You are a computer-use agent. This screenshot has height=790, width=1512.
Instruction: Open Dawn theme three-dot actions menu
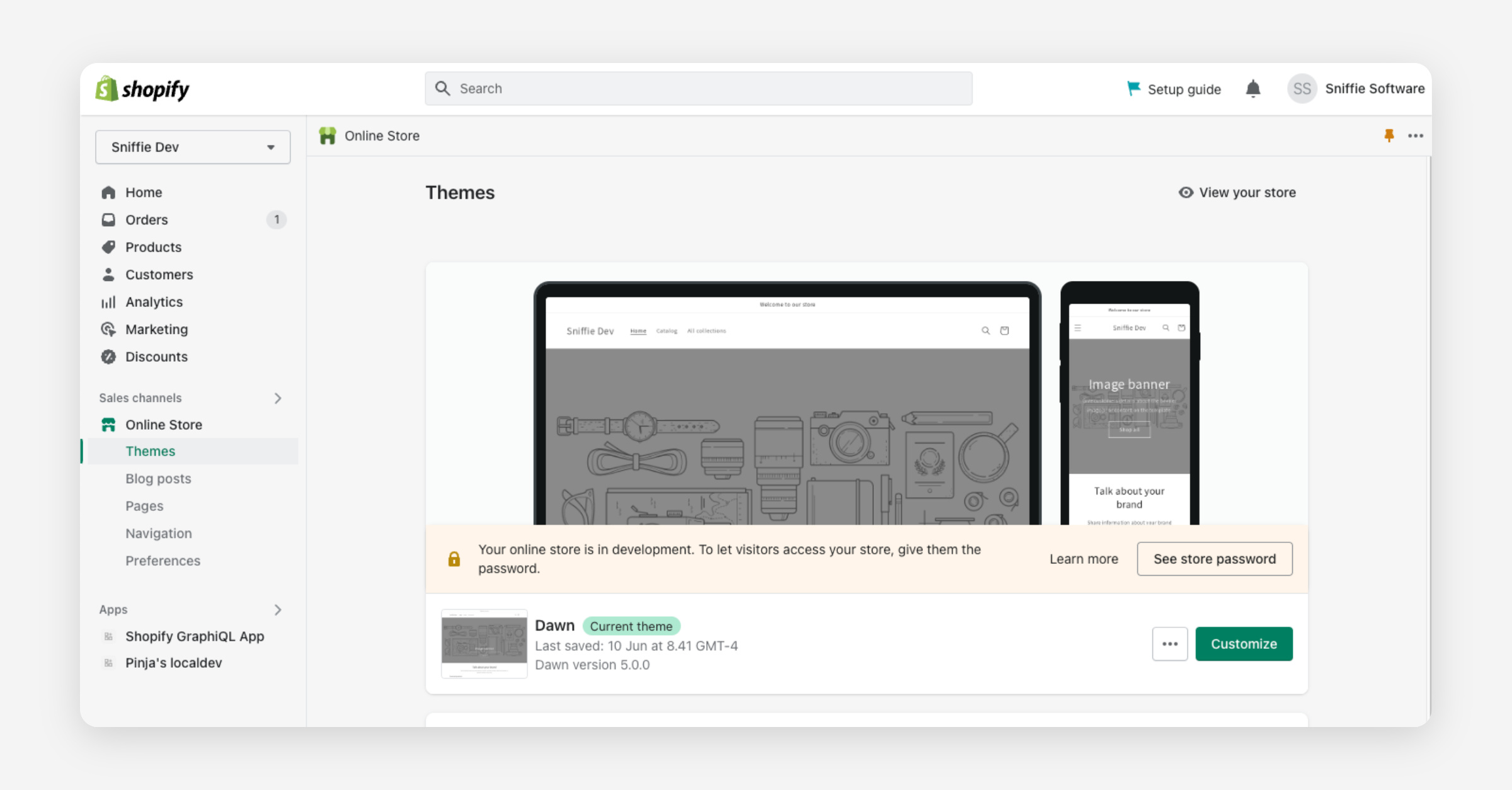[x=1169, y=643]
